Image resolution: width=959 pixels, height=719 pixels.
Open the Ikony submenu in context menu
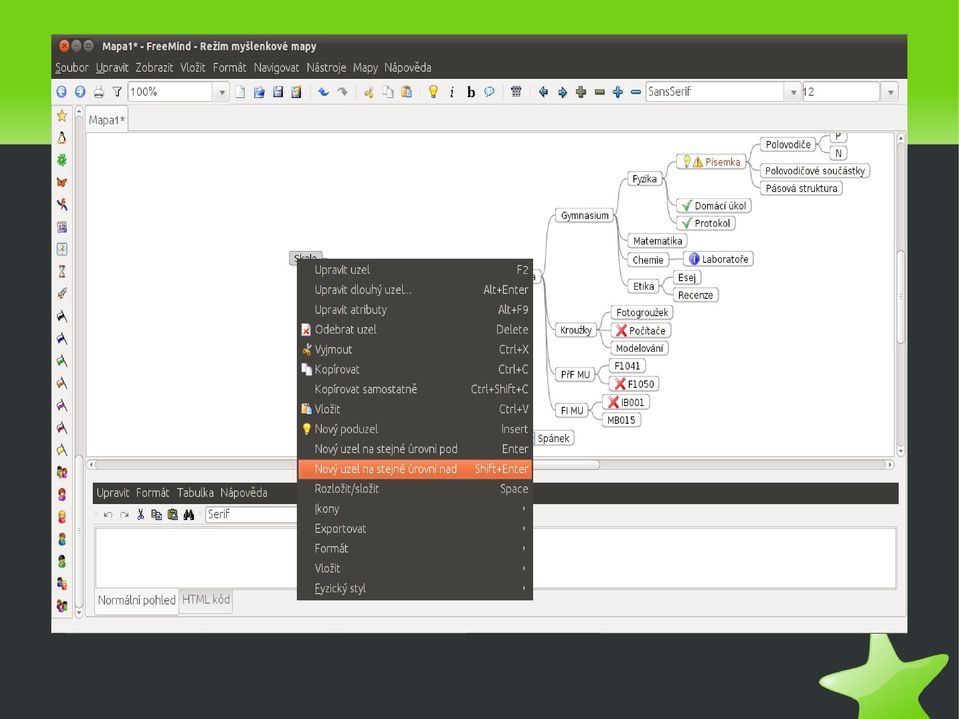click(x=415, y=509)
